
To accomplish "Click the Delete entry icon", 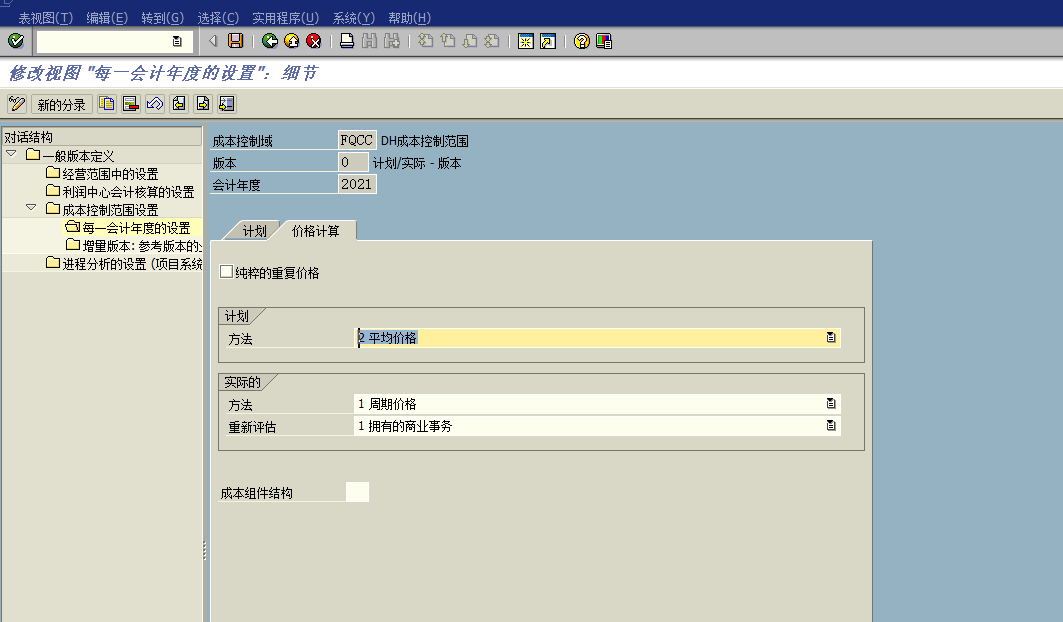I will tap(131, 104).
